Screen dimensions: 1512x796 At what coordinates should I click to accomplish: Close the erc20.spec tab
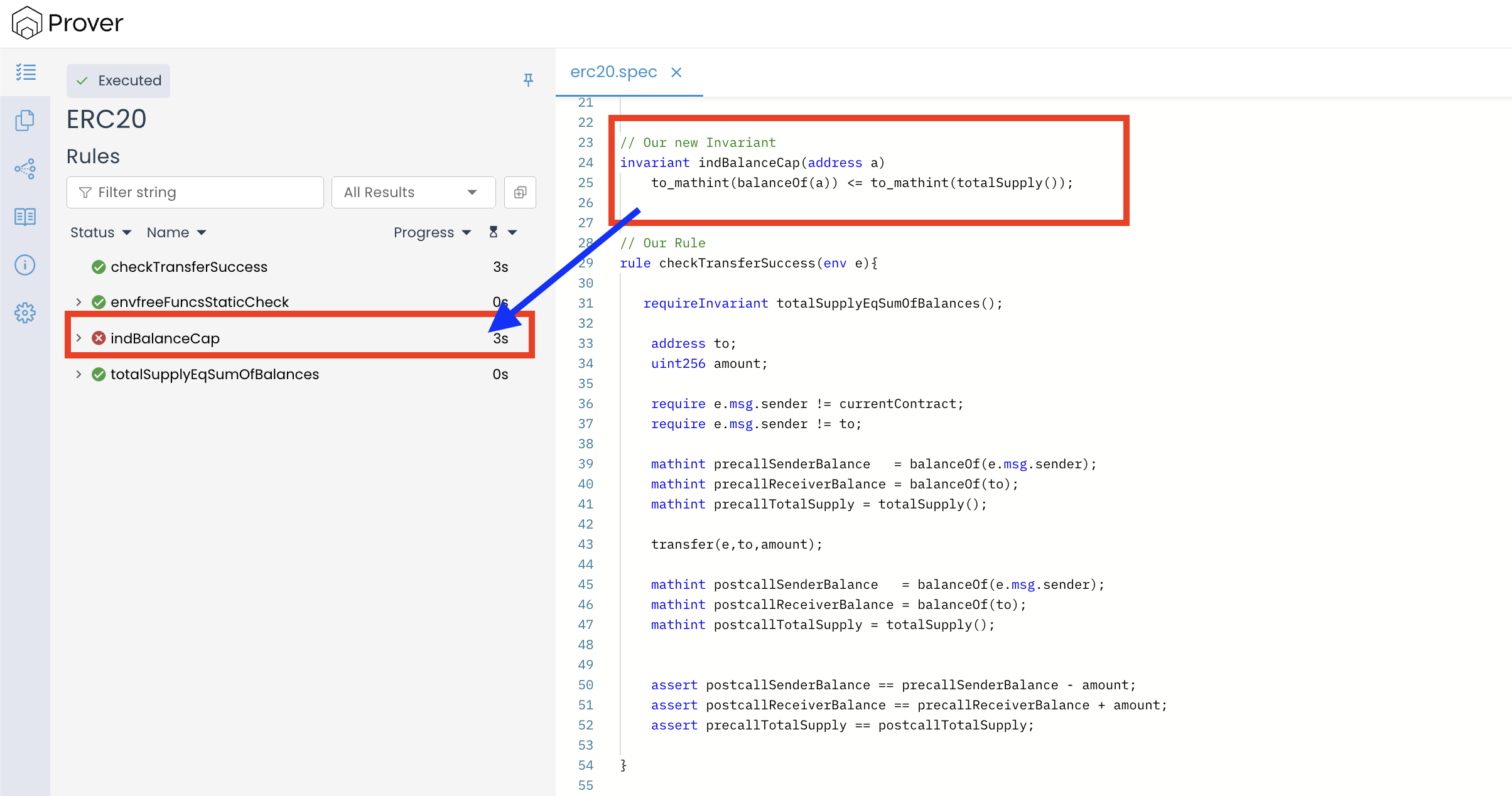(x=676, y=72)
